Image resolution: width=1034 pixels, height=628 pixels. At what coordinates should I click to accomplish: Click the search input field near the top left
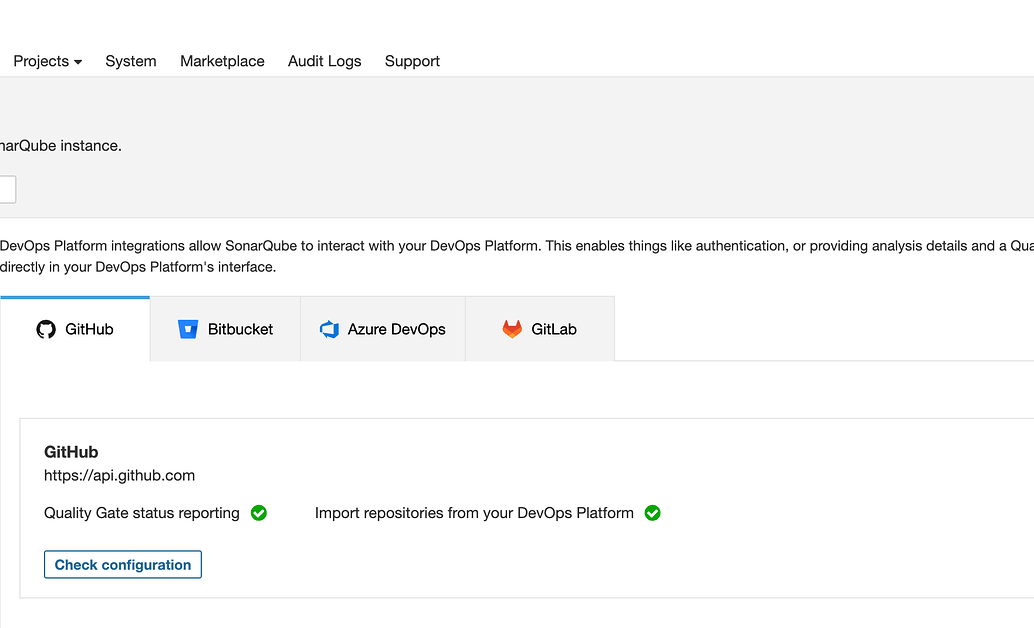[x=5, y=189]
